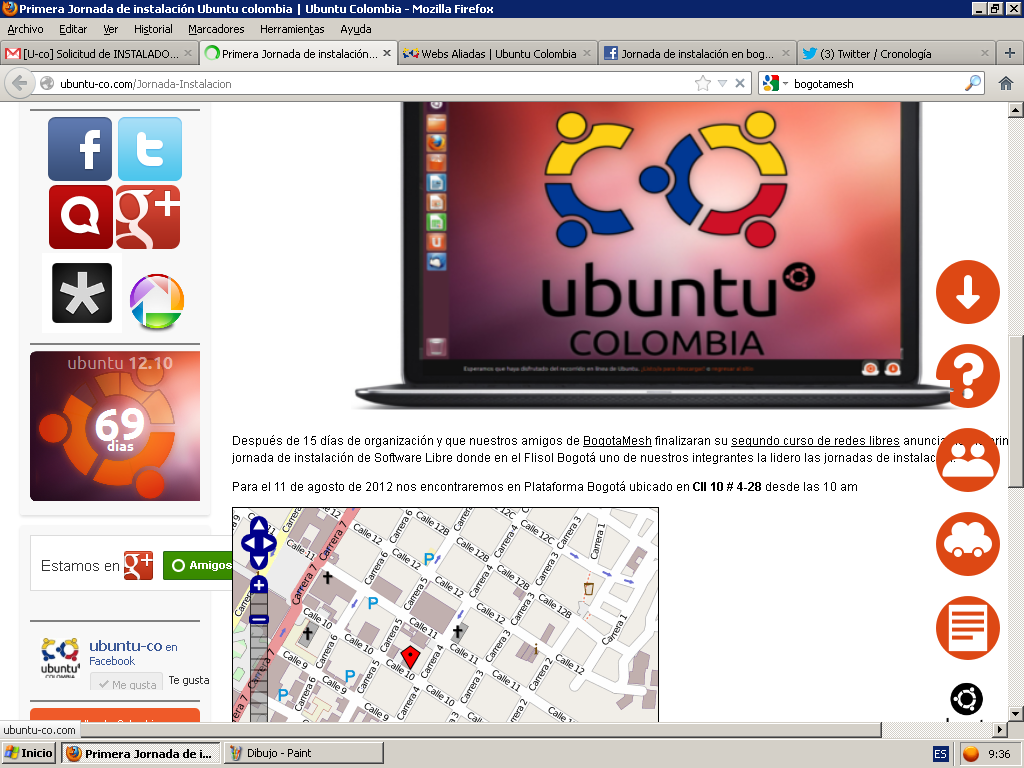This screenshot has width=1024, height=768.
Task: Open the Marcadores menu
Action: point(216,29)
